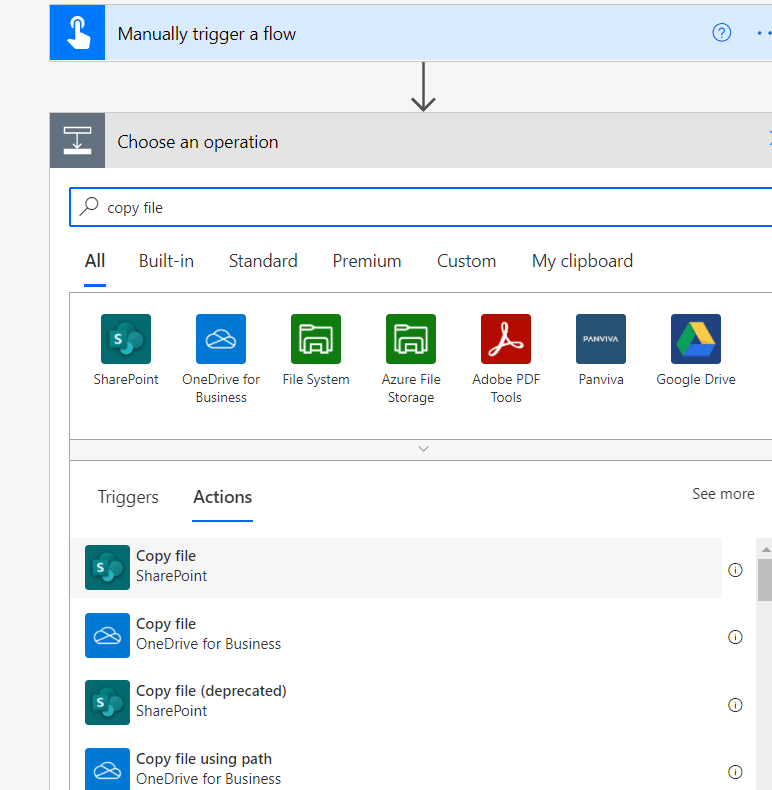This screenshot has height=790, width=772.
Task: Add OneDrive for Business Copy file action
Action: pyautogui.click(x=397, y=635)
